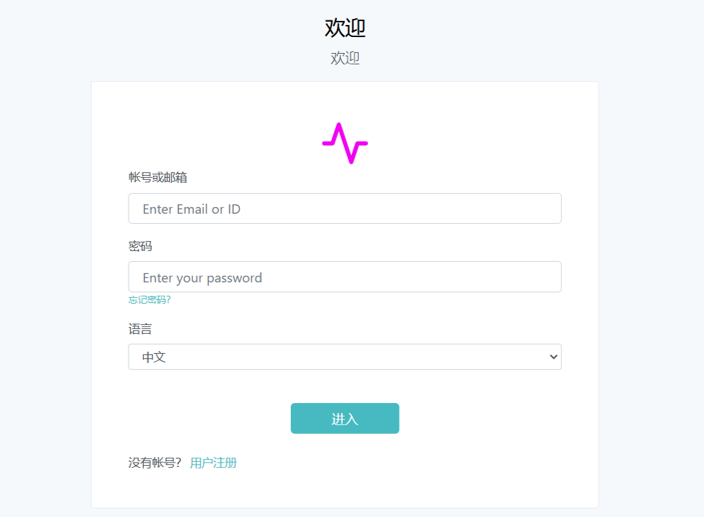
Task: Click the large 欢迎 heading
Action: (345, 28)
